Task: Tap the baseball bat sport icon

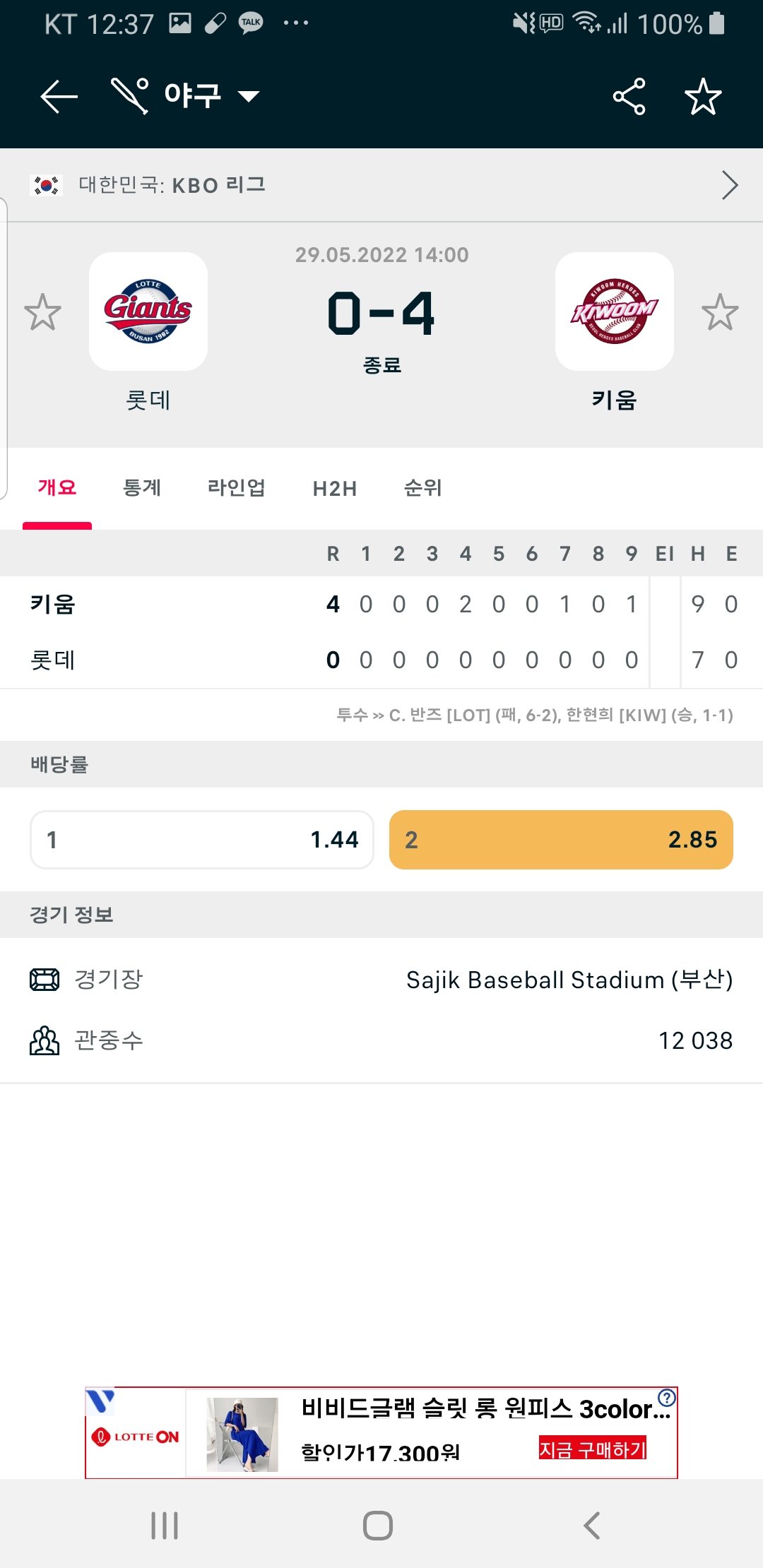Action: 130,95
